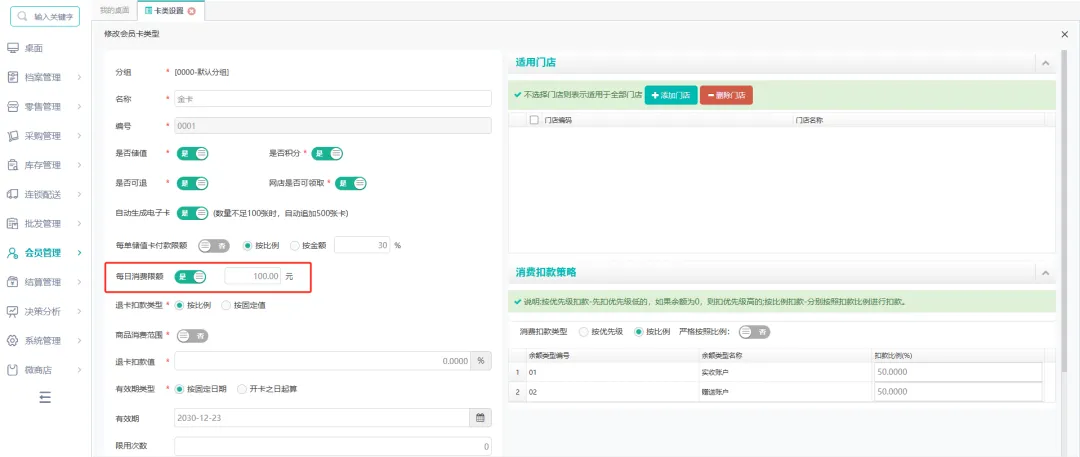Click the 零售管理 store icon

tap(12, 106)
